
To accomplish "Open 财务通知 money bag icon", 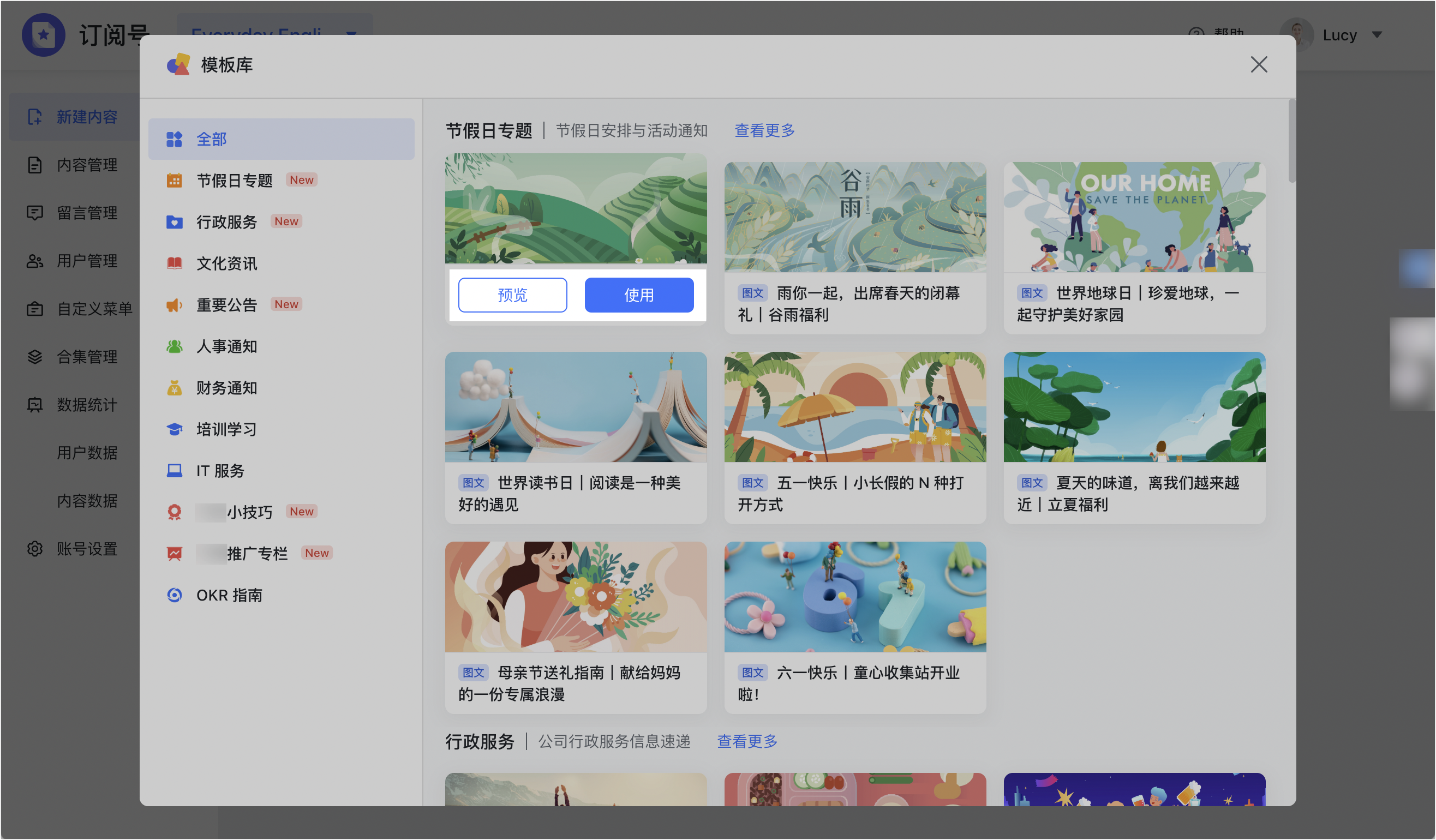I will pyautogui.click(x=174, y=387).
